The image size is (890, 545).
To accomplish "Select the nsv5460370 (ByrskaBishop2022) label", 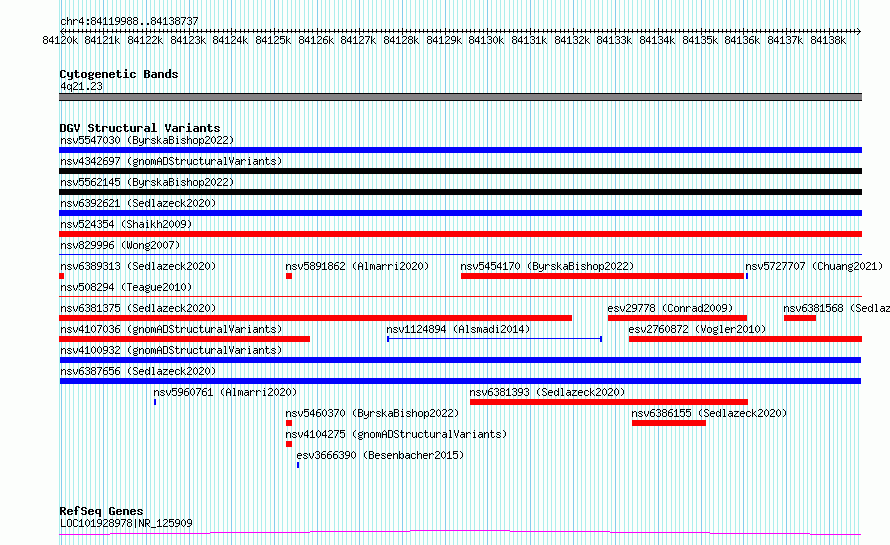I will 372,413.
